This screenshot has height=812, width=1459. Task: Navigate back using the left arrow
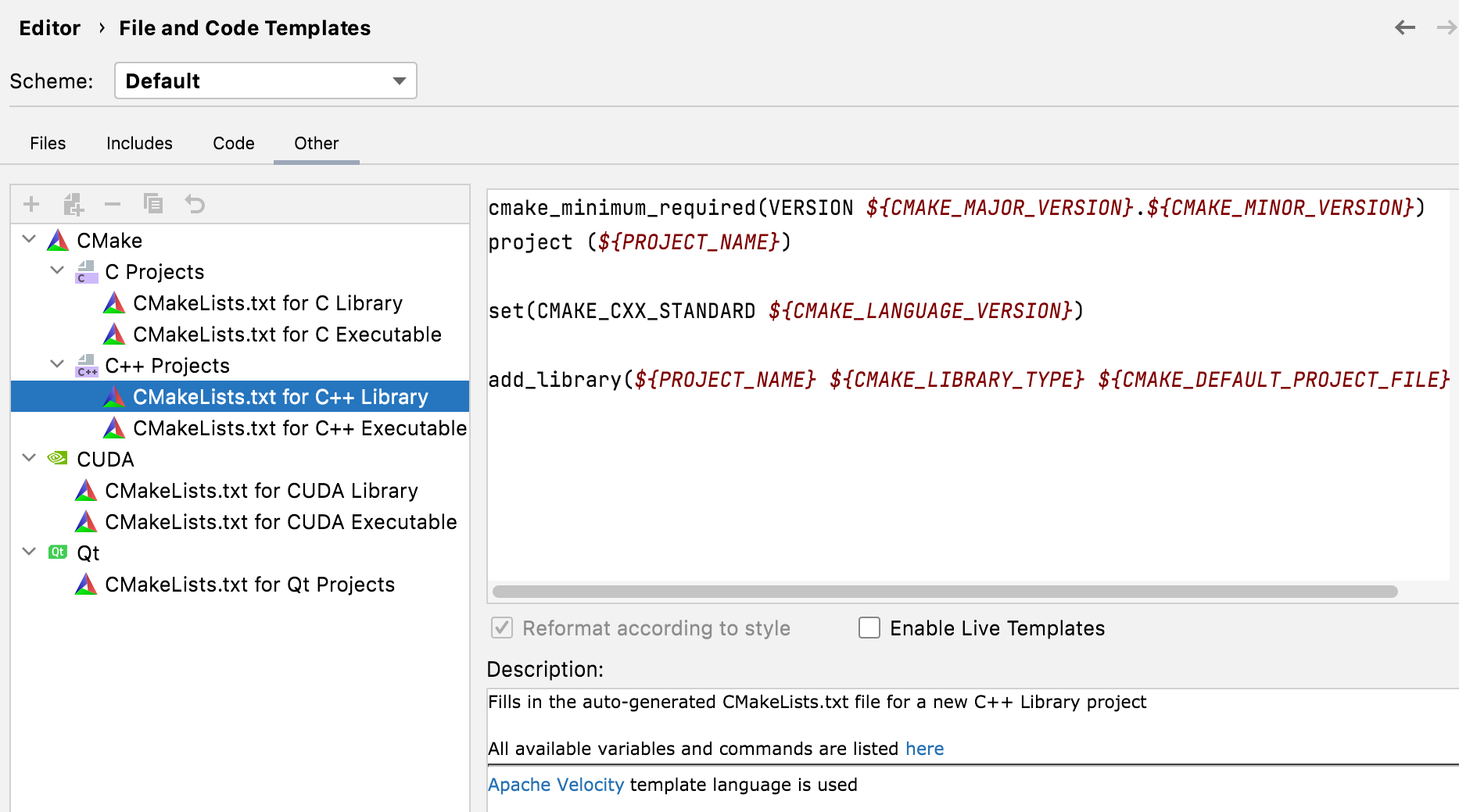pyautogui.click(x=1405, y=27)
